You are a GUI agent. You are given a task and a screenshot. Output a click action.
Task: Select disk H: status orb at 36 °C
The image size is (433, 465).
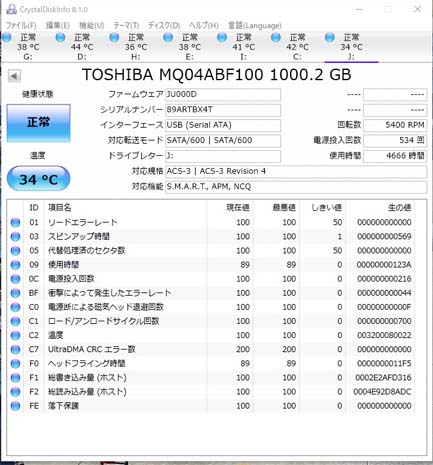pos(114,37)
